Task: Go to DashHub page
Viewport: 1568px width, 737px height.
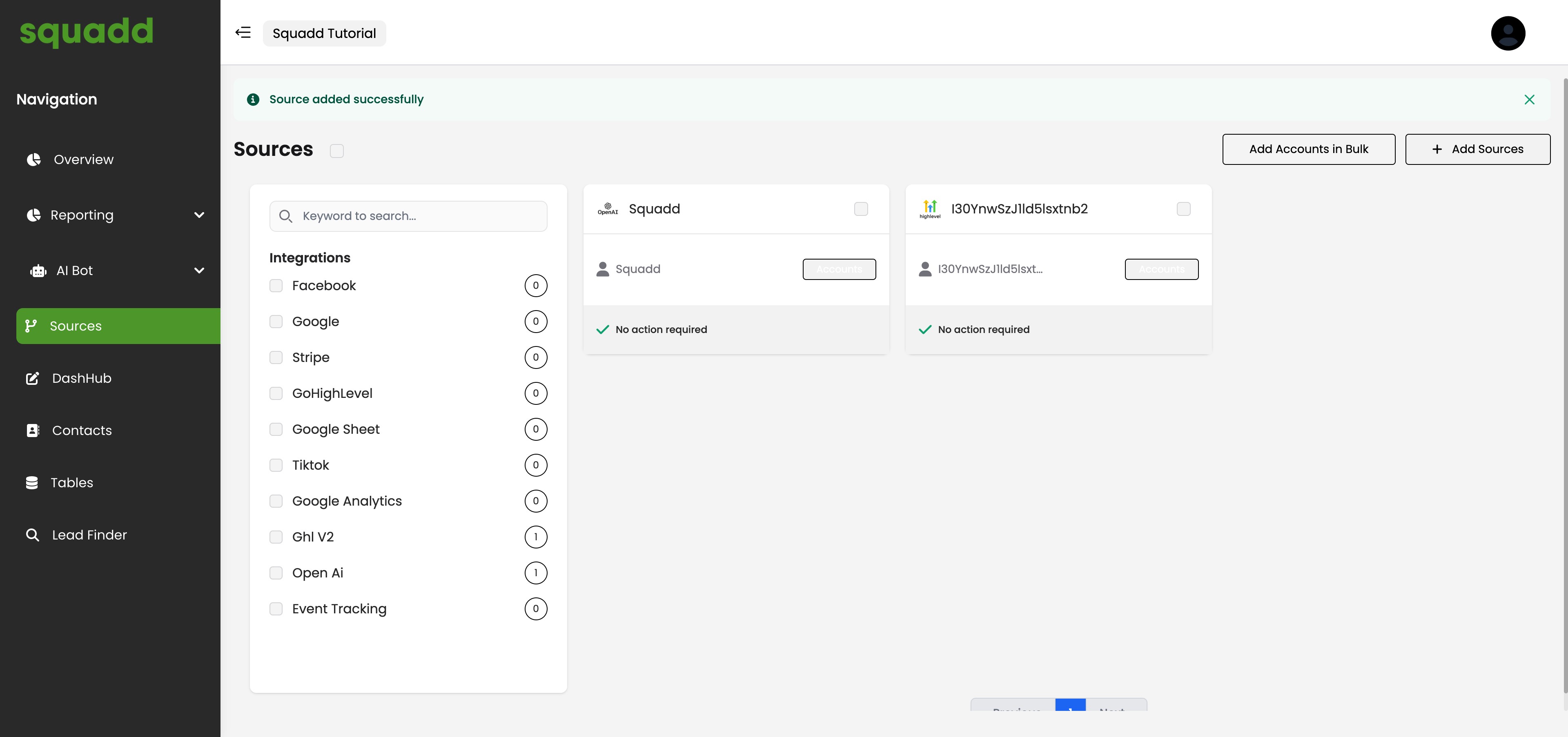Action: tap(82, 378)
